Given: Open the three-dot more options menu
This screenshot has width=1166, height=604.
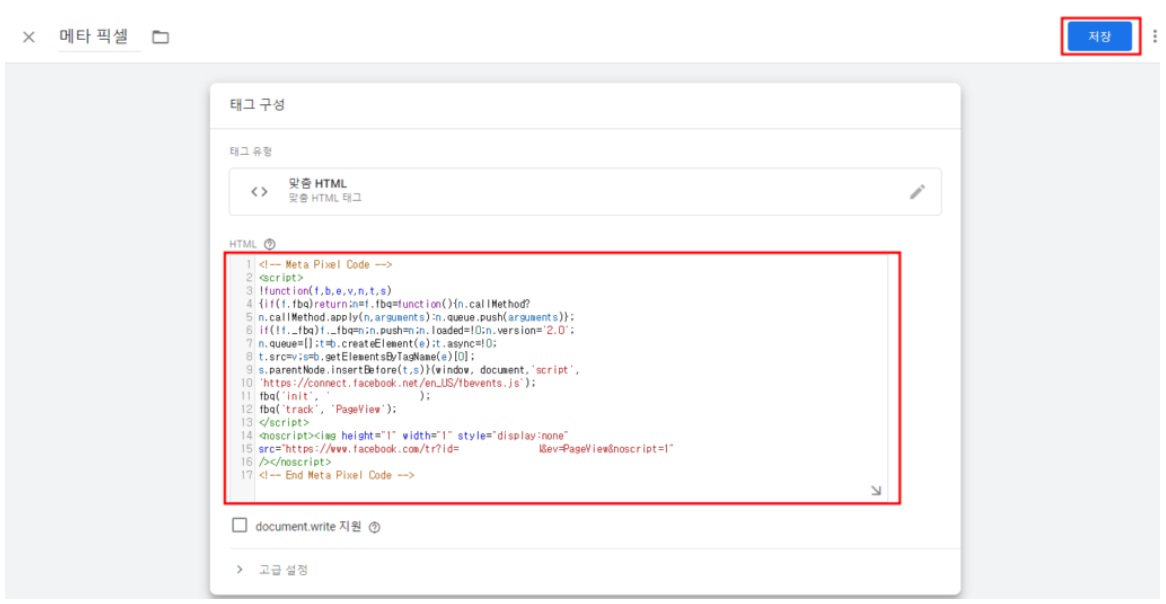Looking at the screenshot, I should [x=1155, y=36].
